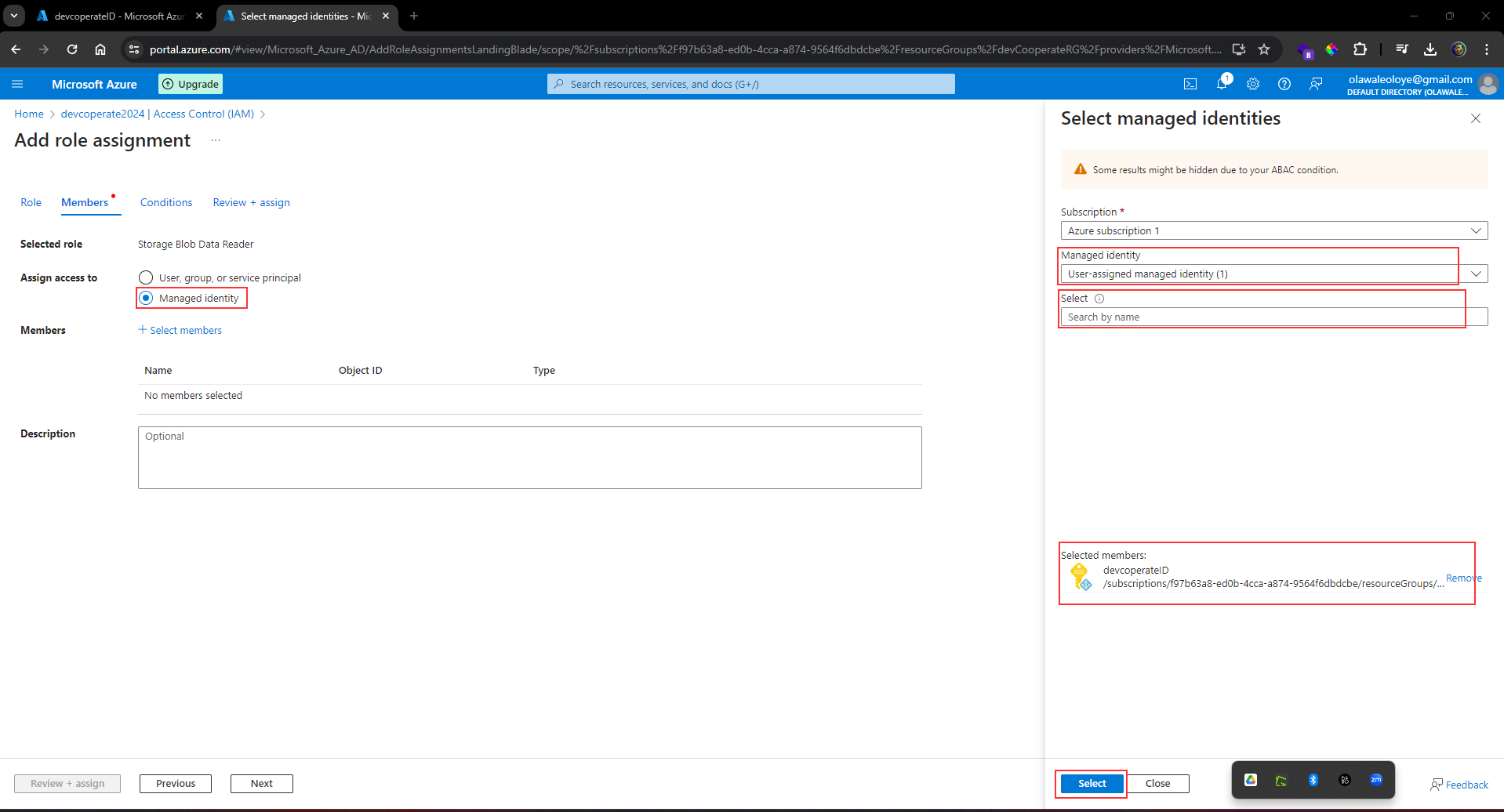Screen dimensions: 1504x812
Task: Choose User, group, or service principal option
Action: pos(146,277)
